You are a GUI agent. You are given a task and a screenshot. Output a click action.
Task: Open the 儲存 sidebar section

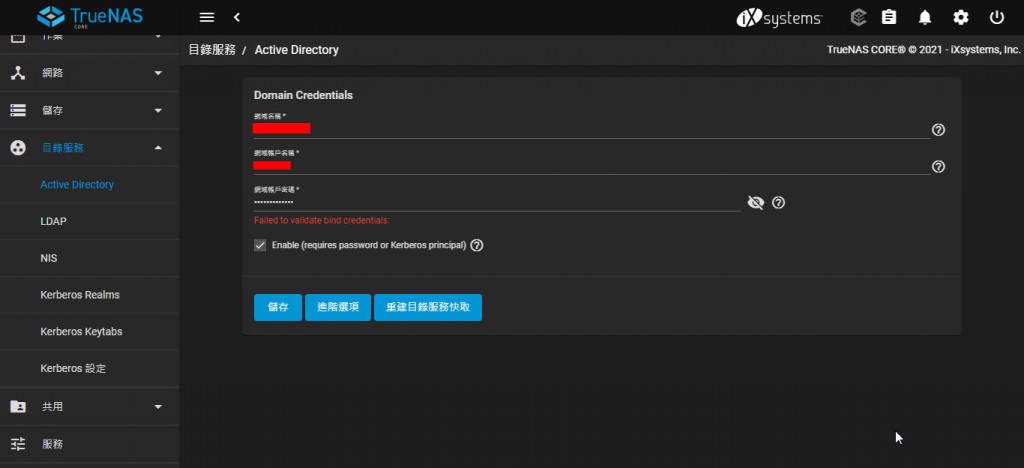(89, 110)
